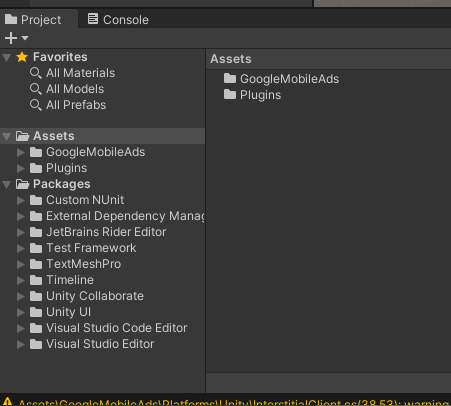451x406 pixels.
Task: Click the warning triangle in status bar
Action: [x=7, y=401]
